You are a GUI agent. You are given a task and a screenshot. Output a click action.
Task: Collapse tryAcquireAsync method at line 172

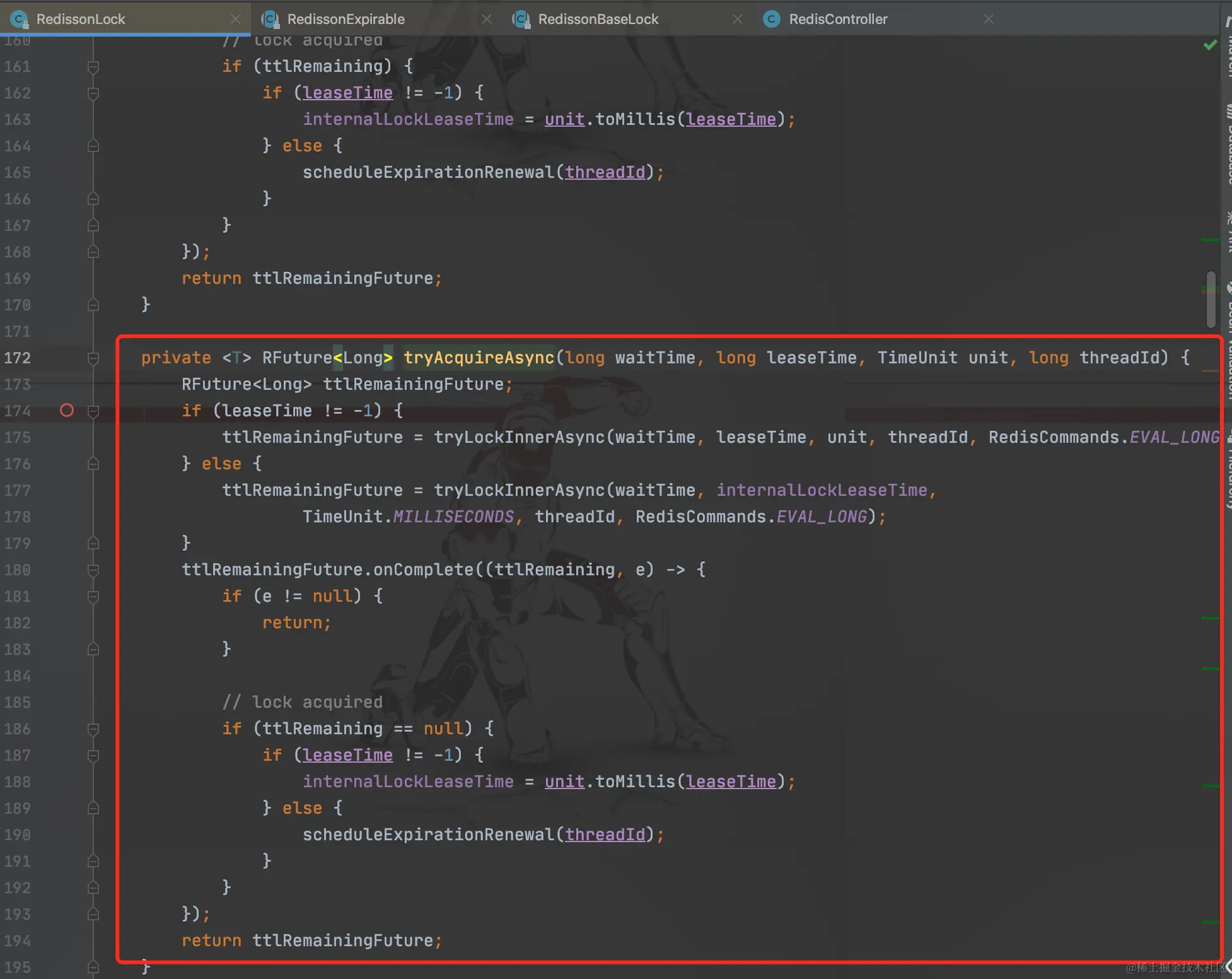[93, 358]
